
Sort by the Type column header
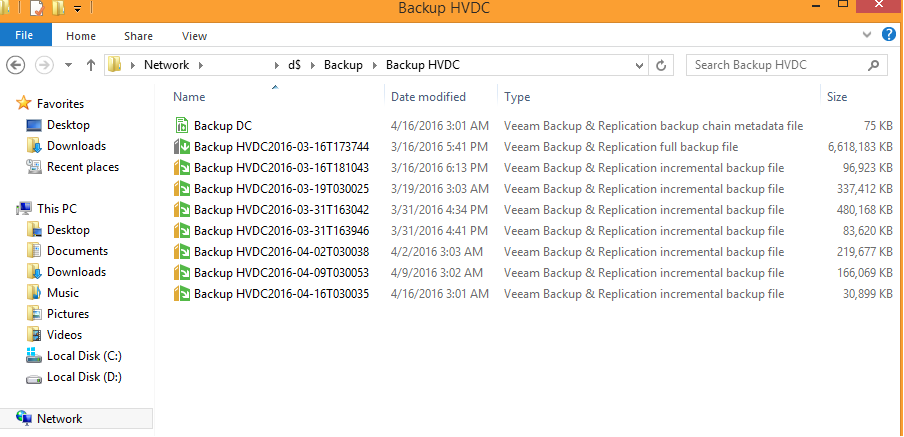(658, 96)
